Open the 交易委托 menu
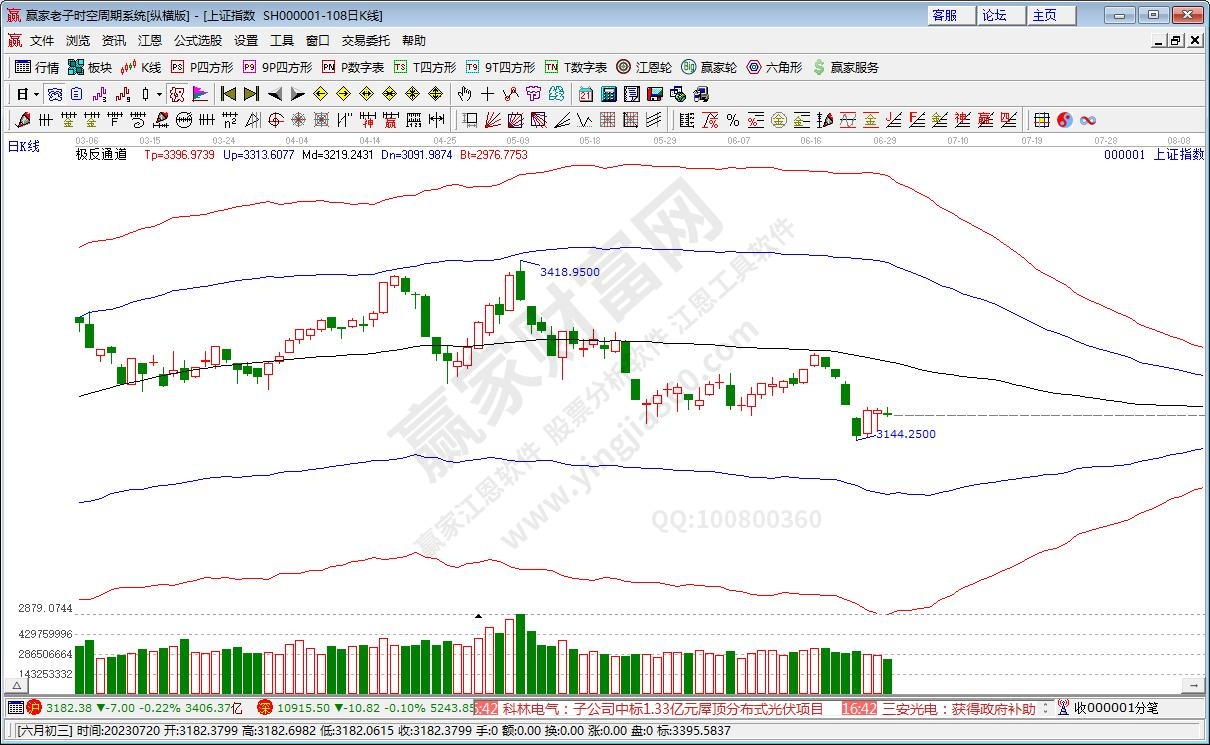This screenshot has height=745, width=1210. pyautogui.click(x=366, y=41)
